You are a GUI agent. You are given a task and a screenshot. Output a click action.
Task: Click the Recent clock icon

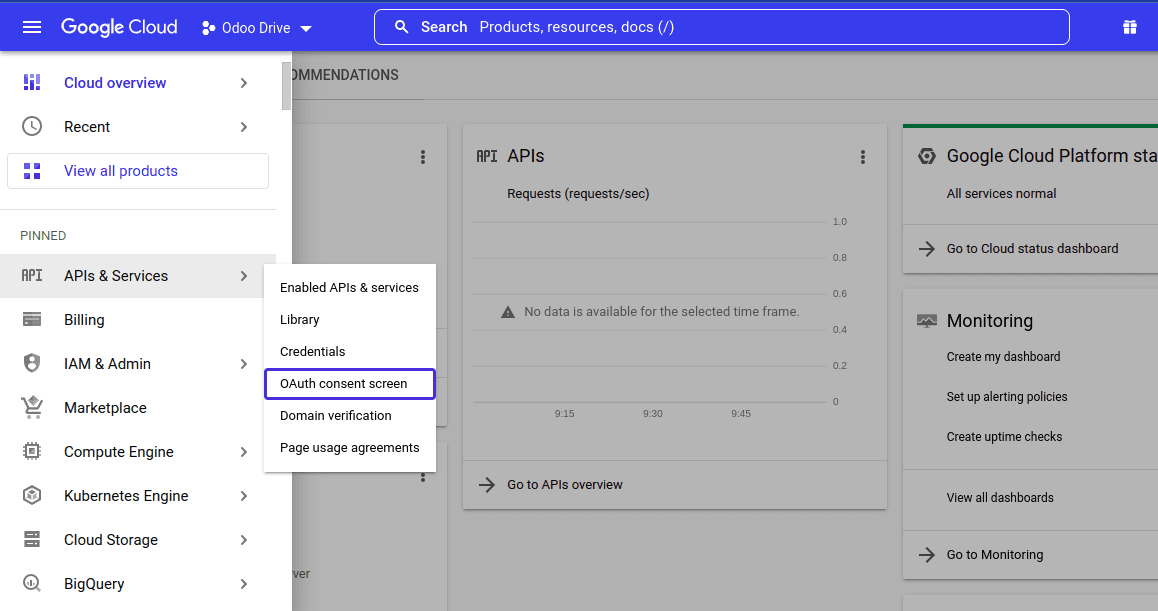[x=31, y=126]
